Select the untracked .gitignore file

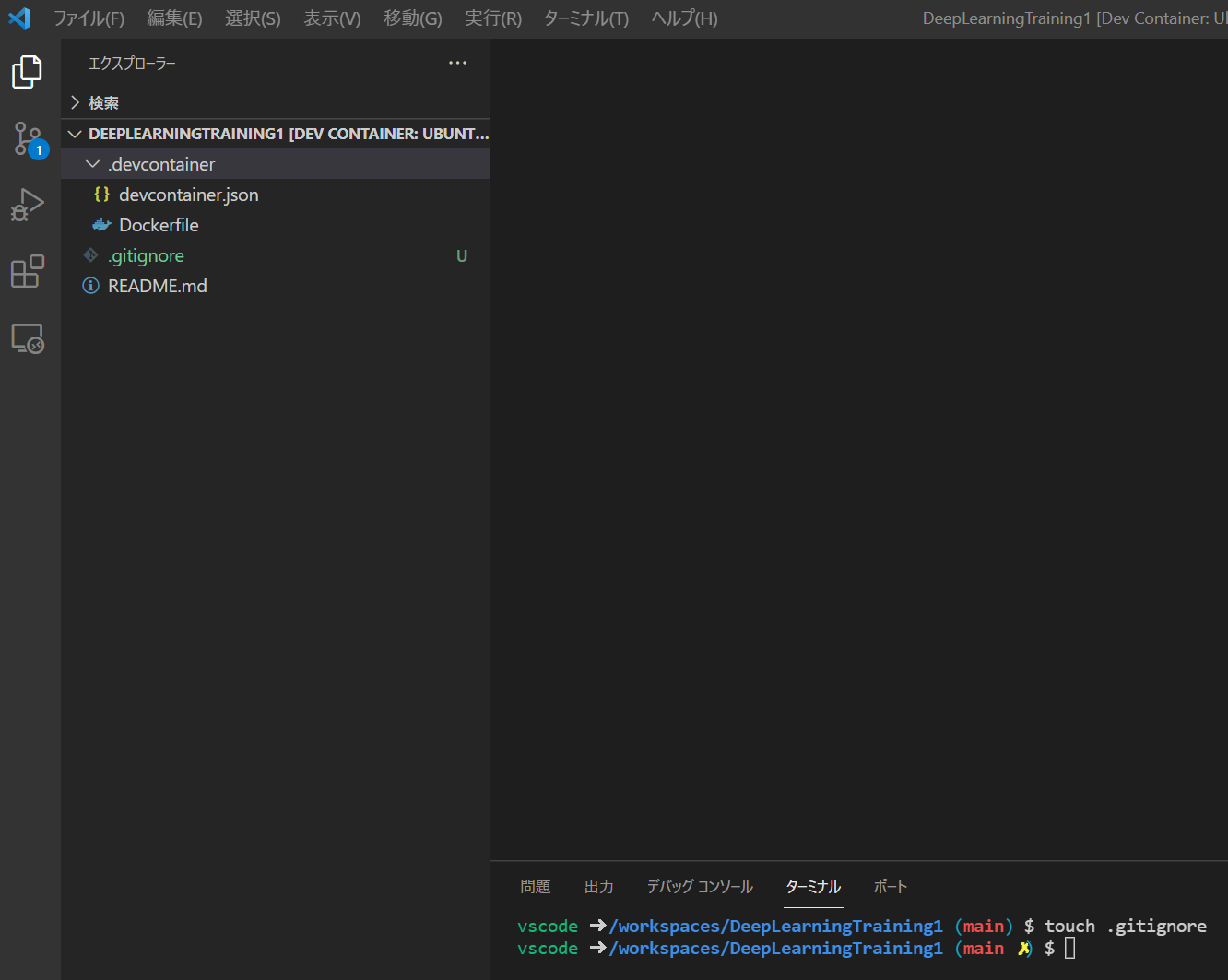point(146,255)
